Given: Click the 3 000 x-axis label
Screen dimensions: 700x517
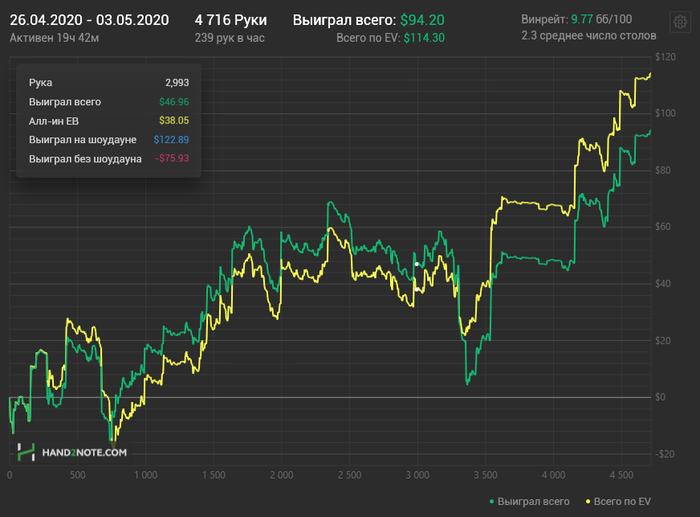Looking at the screenshot, I should [x=417, y=475].
